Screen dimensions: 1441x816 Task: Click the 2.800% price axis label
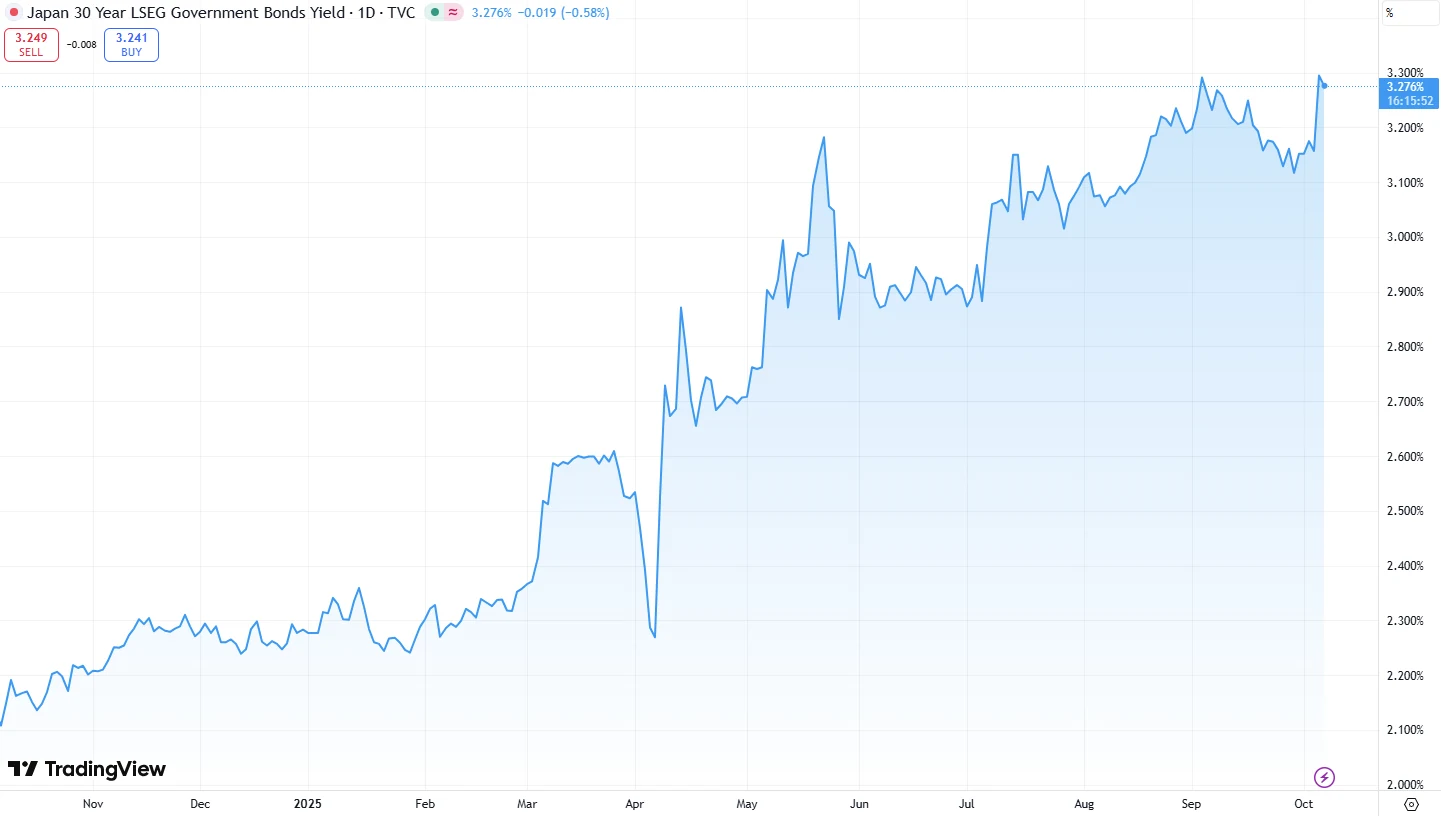tap(1406, 347)
